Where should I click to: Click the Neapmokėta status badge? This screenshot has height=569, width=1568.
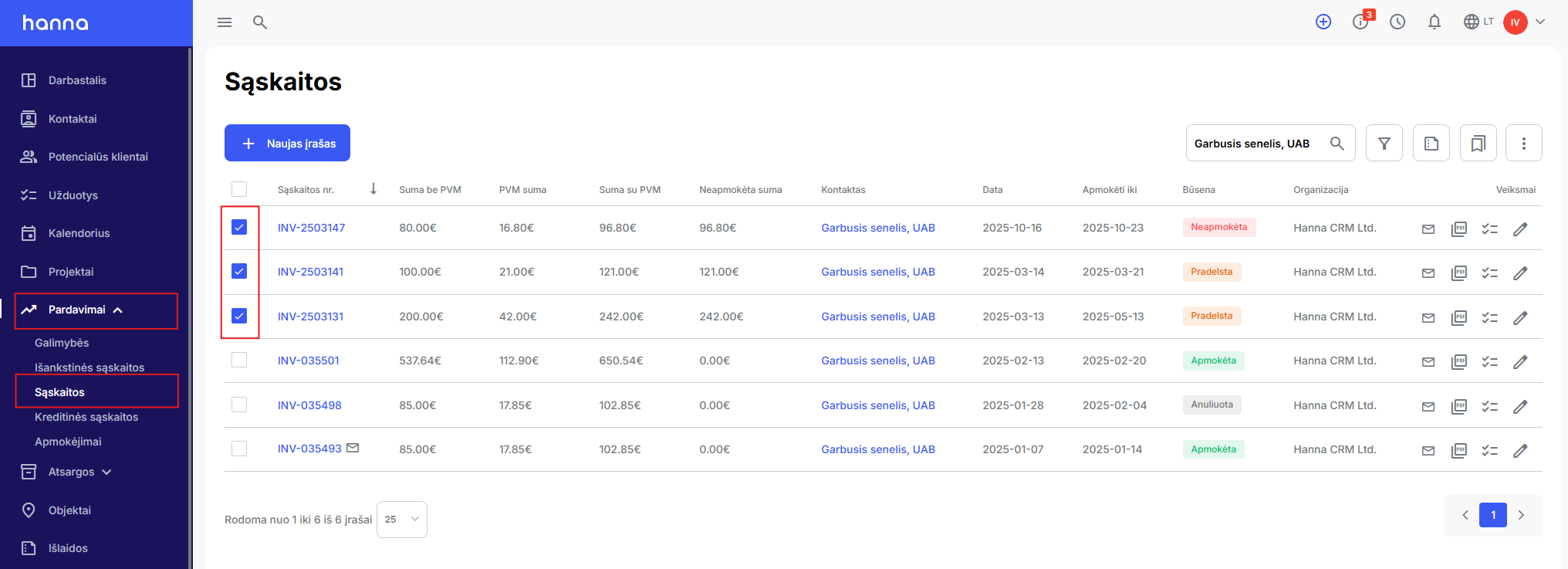point(1219,227)
